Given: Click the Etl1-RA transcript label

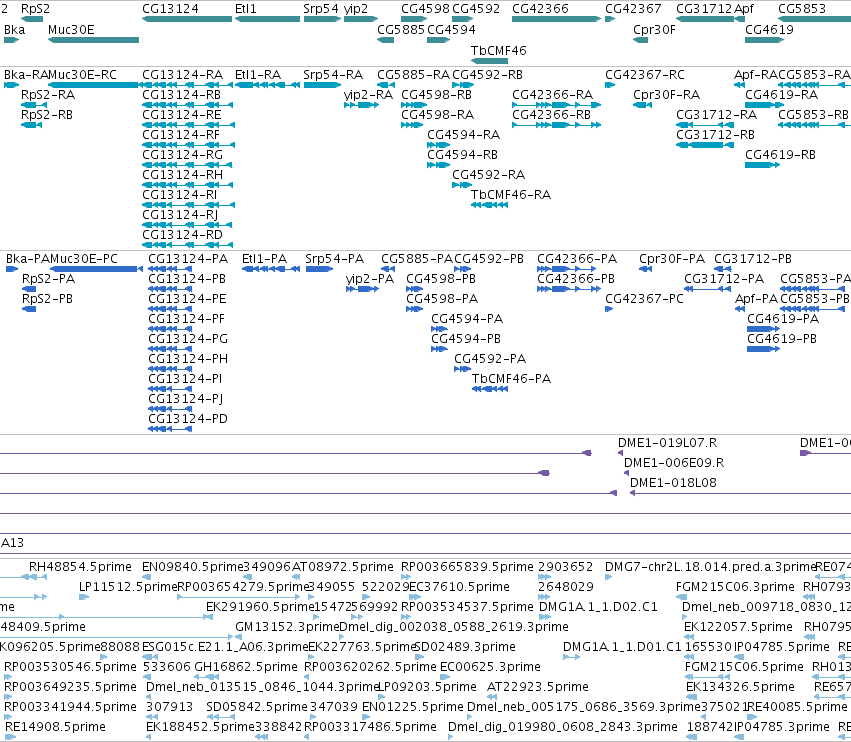Looking at the screenshot, I should 258,75.
